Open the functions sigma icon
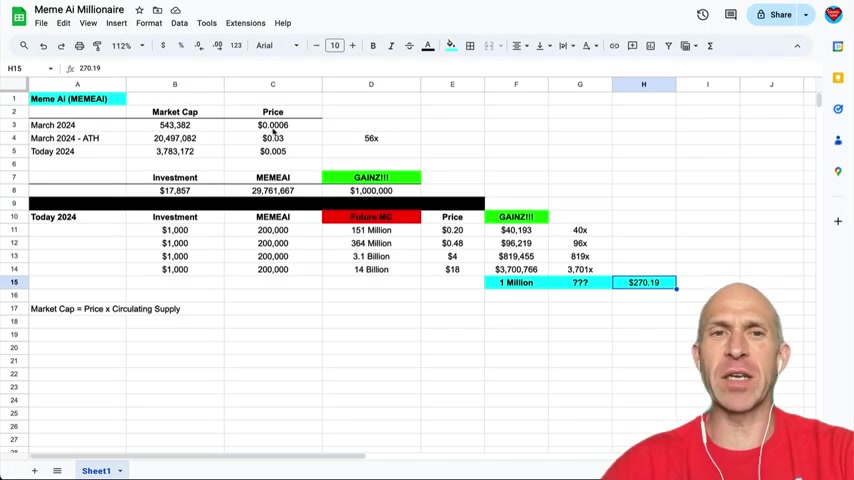 [x=710, y=46]
